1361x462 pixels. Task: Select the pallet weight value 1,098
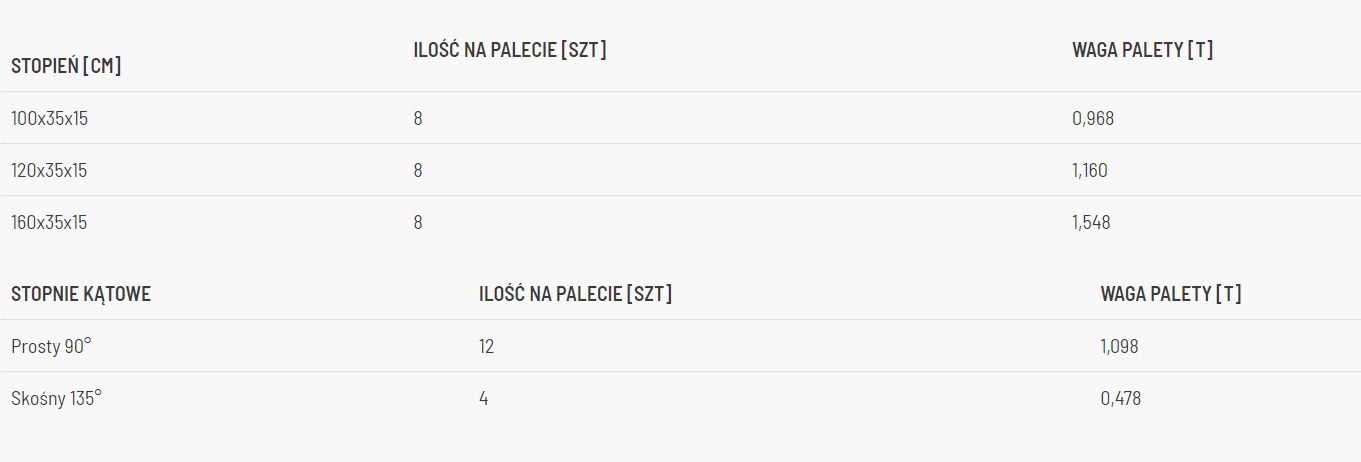[x=1119, y=346]
